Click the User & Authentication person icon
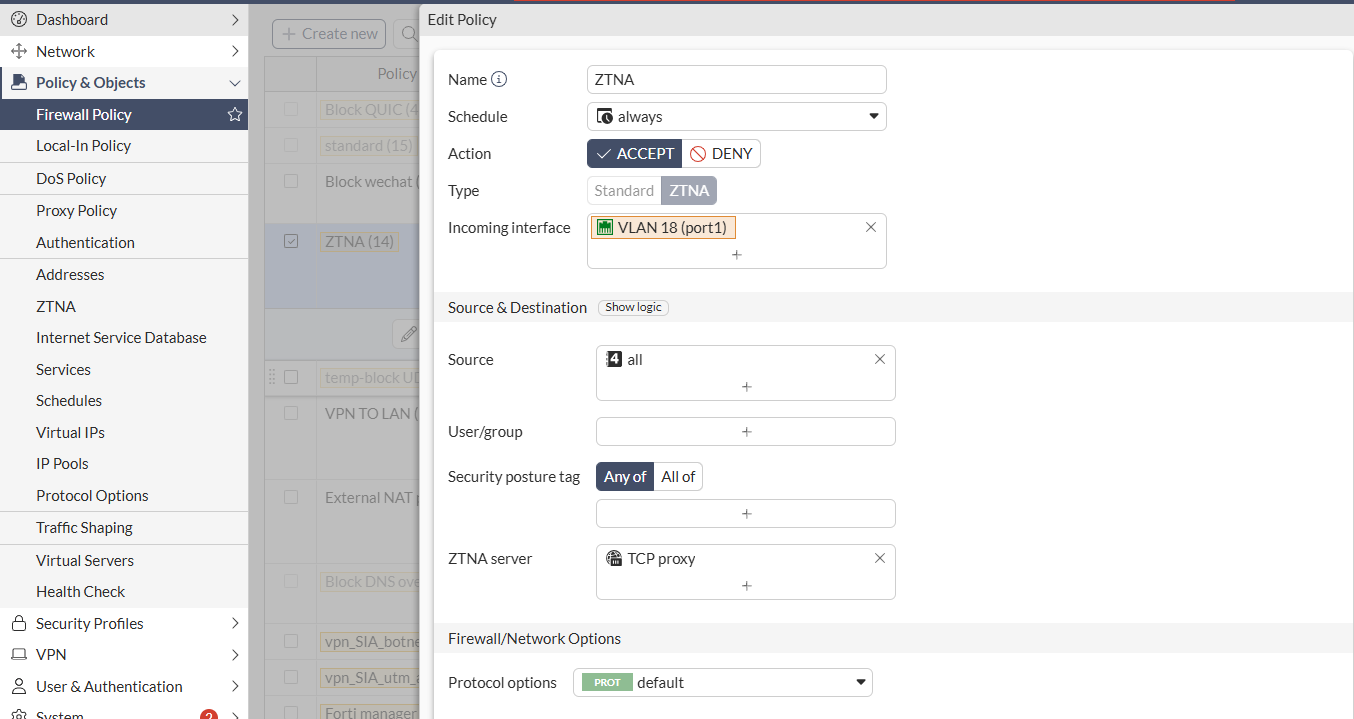This screenshot has height=719, width=1354. coord(18,686)
